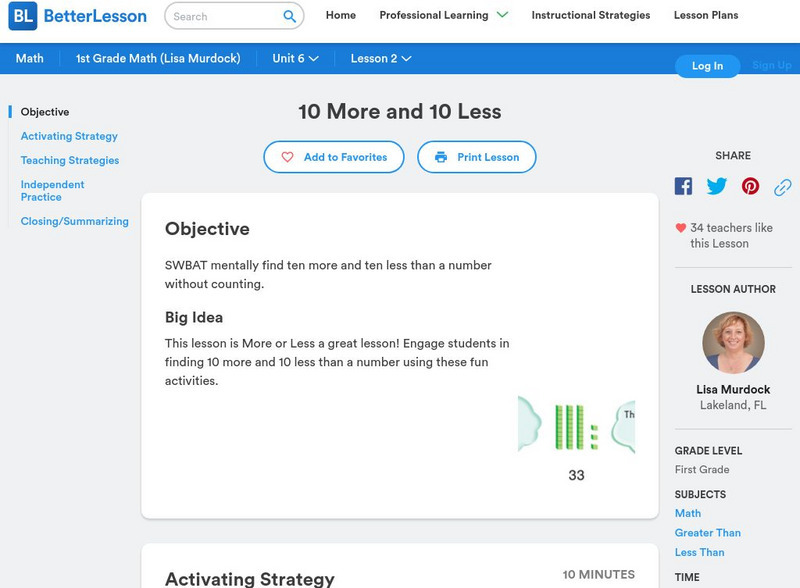800x588 pixels.
Task: Share lesson on Twitter
Action: tap(717, 186)
